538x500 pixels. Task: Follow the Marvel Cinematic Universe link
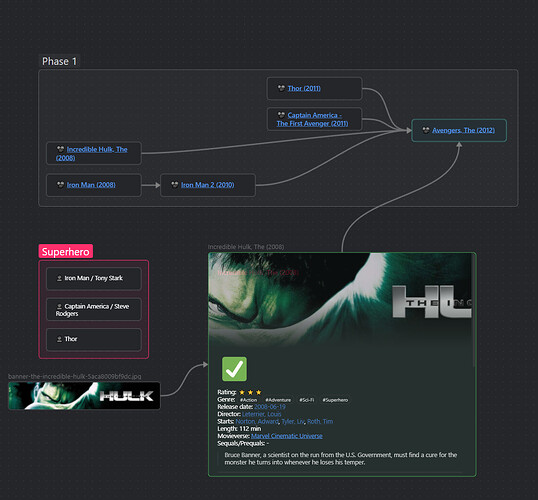tap(286, 436)
